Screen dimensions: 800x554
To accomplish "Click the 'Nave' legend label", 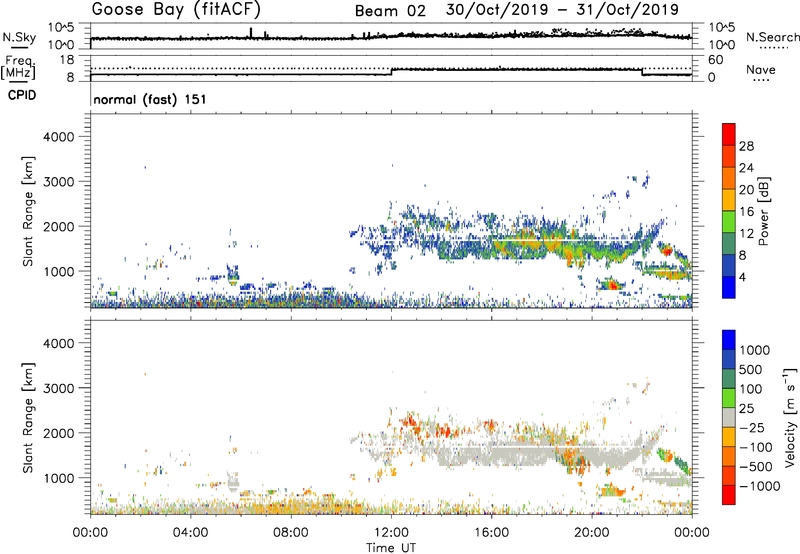I will tap(761, 69).
